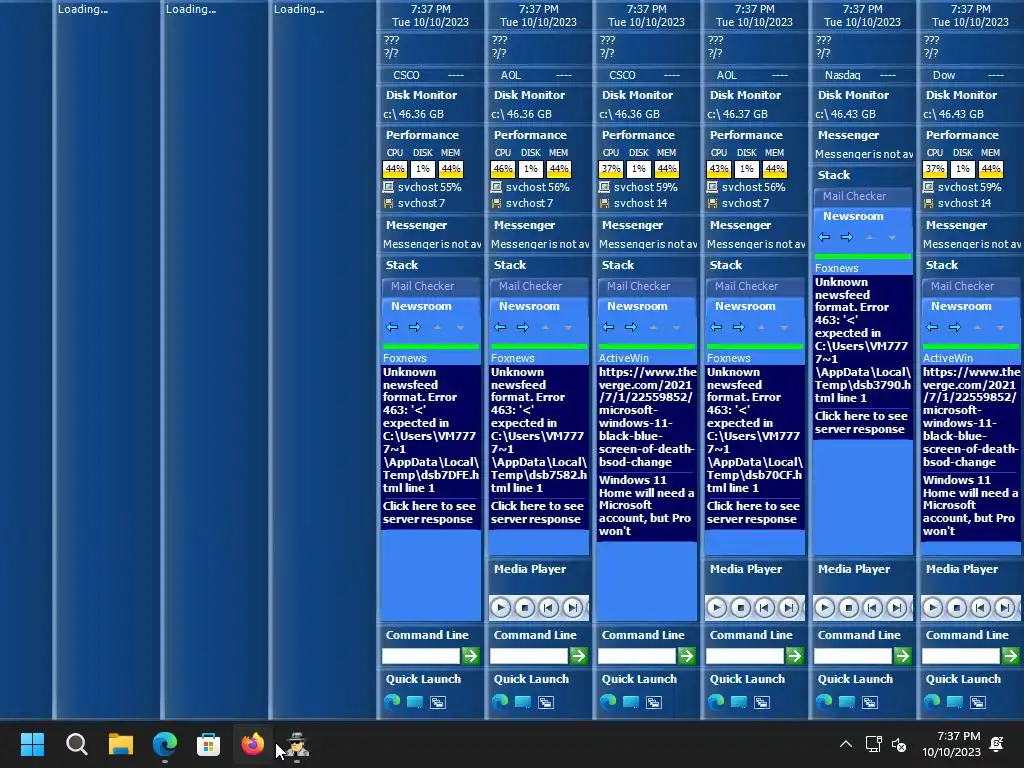Click the Performance panel header in the Dow sidebar

click(962, 135)
